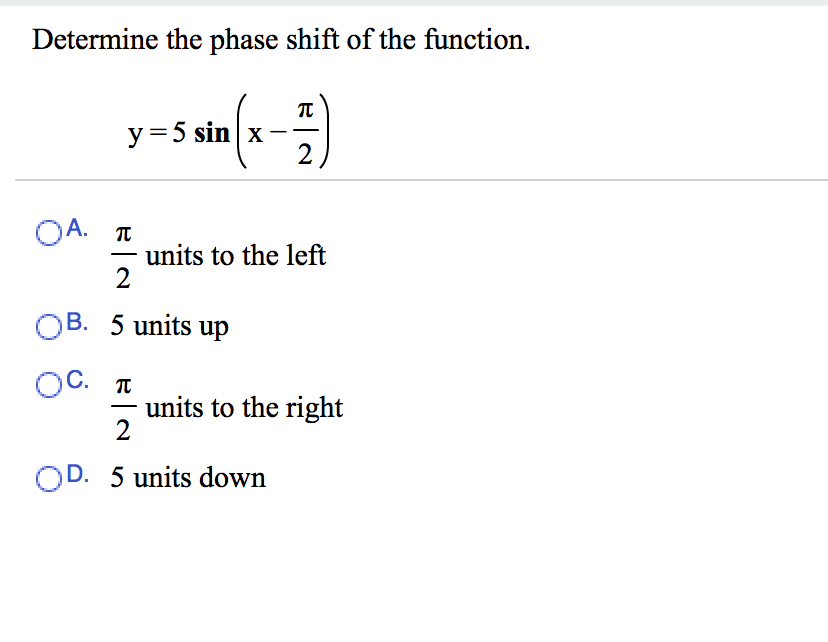Click the π/2 fraction in option A
The width and height of the screenshot is (828, 642).
point(121,256)
